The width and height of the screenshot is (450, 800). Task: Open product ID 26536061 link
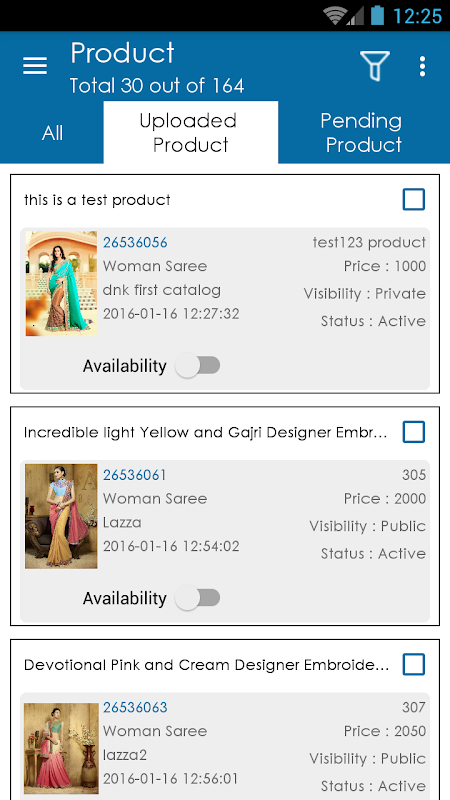click(135, 475)
